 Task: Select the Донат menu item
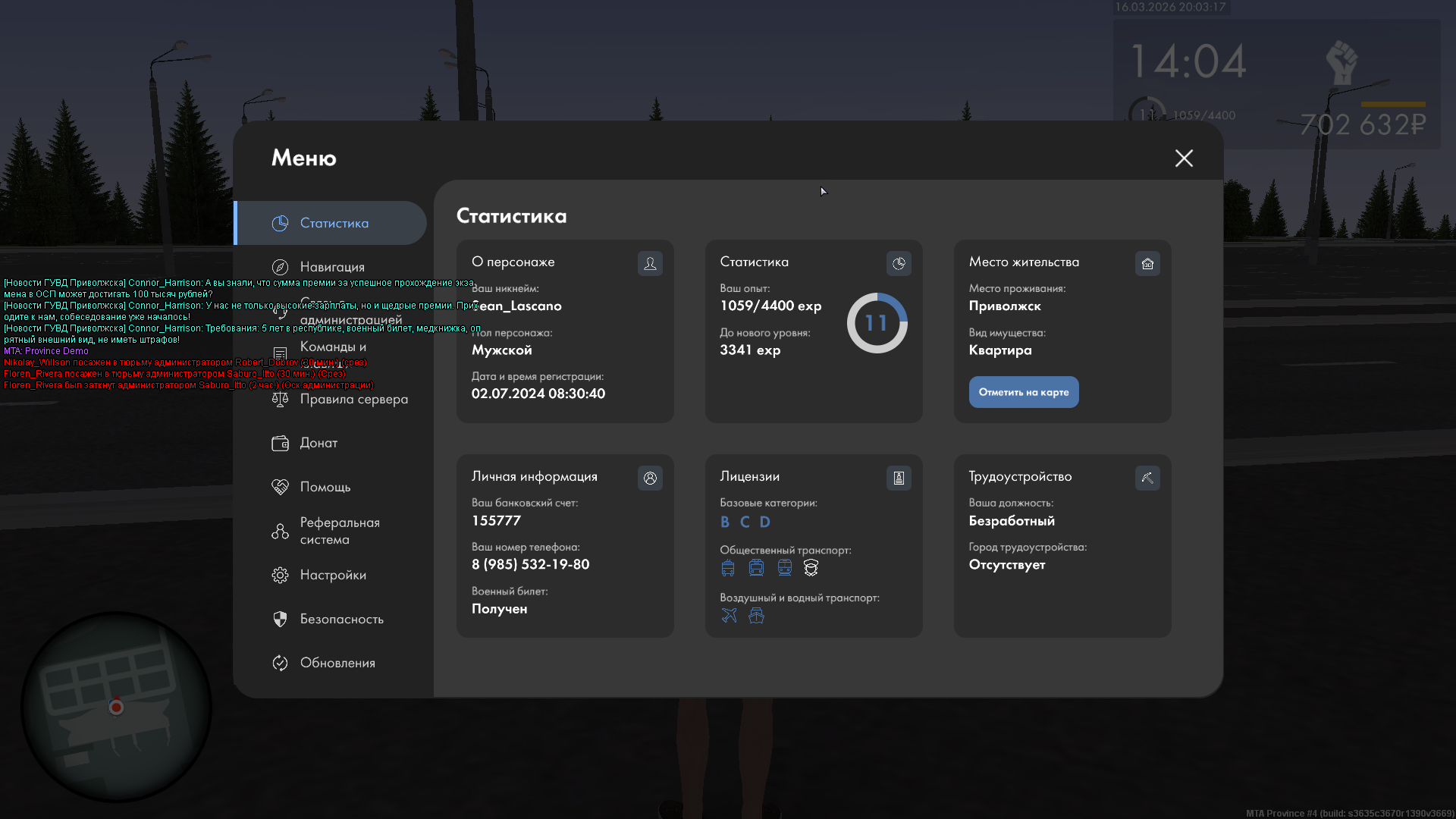tap(318, 443)
